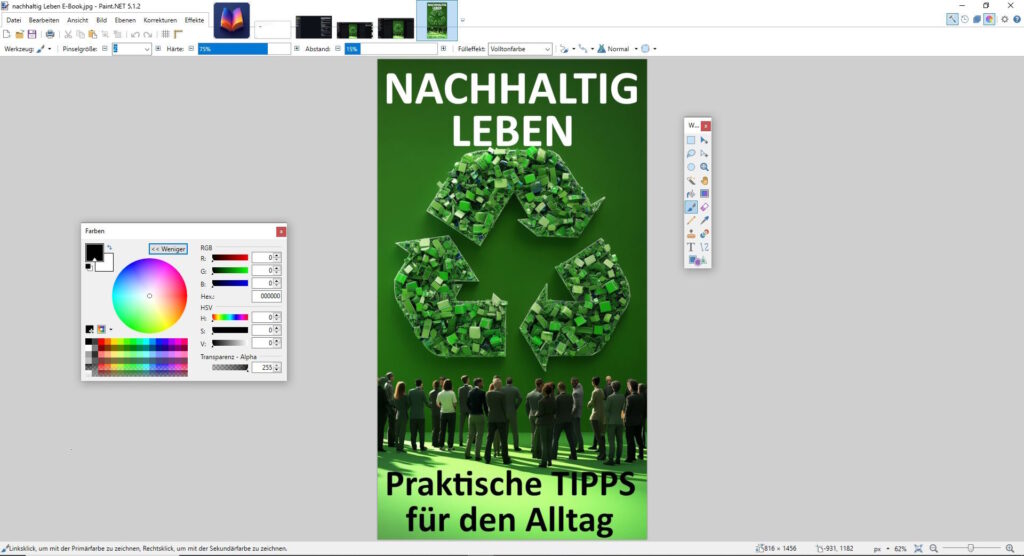Close the Farben window
The image size is (1024, 556).
click(281, 231)
